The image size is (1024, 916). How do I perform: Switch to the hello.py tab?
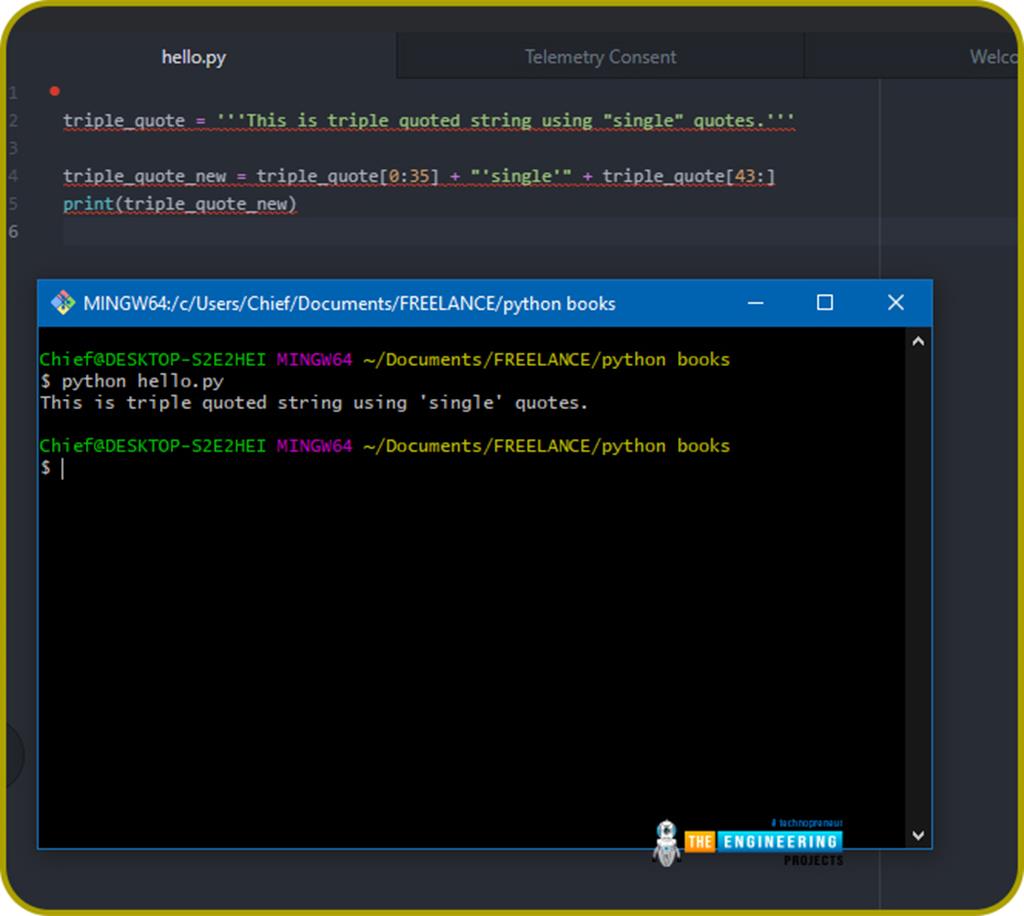pos(193,57)
